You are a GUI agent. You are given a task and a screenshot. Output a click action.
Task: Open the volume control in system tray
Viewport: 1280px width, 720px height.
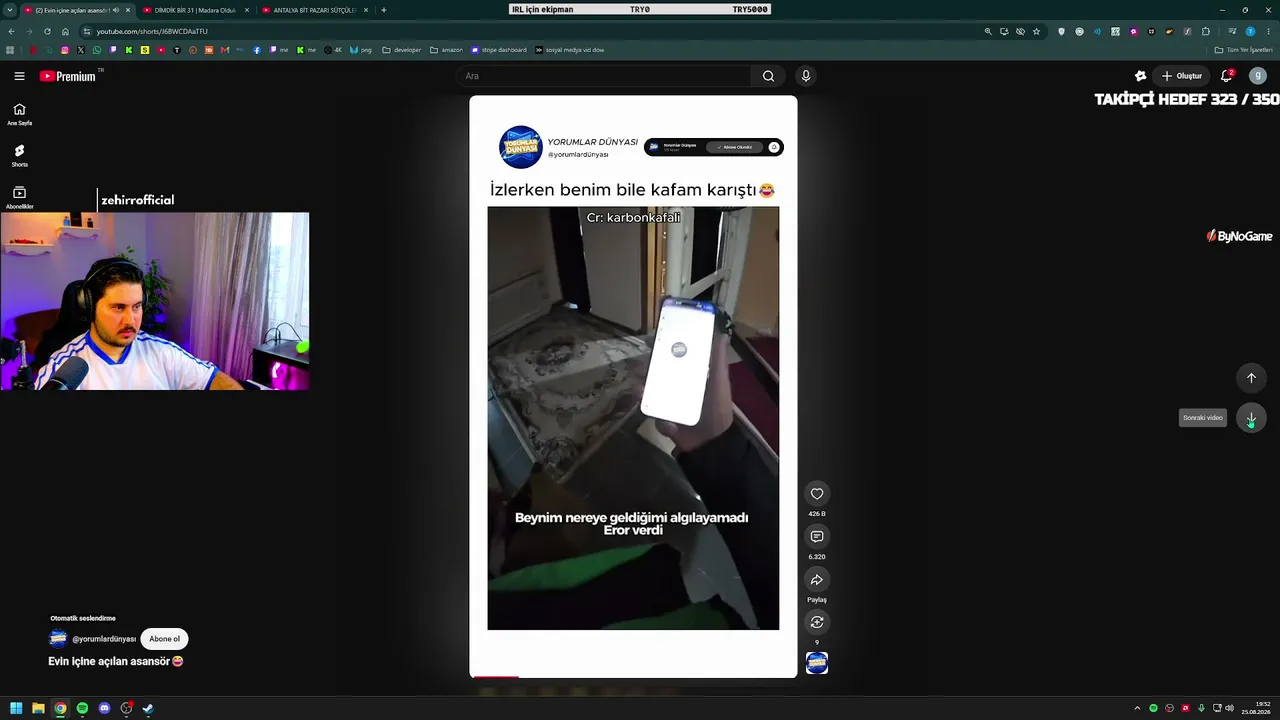(1230, 709)
